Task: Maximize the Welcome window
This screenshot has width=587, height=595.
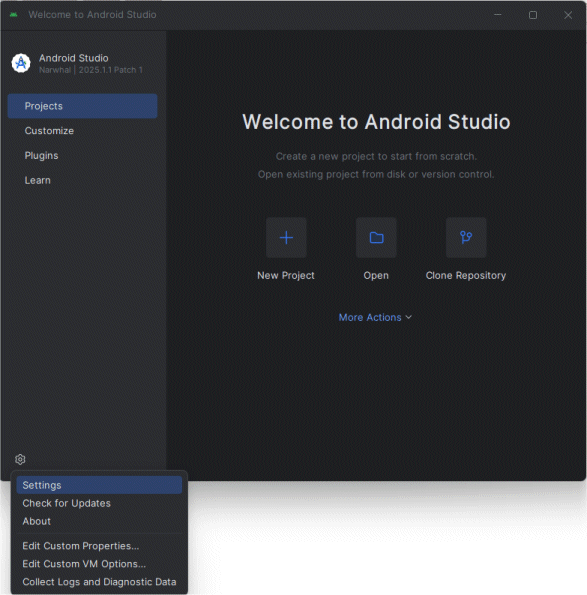Action: click(533, 15)
